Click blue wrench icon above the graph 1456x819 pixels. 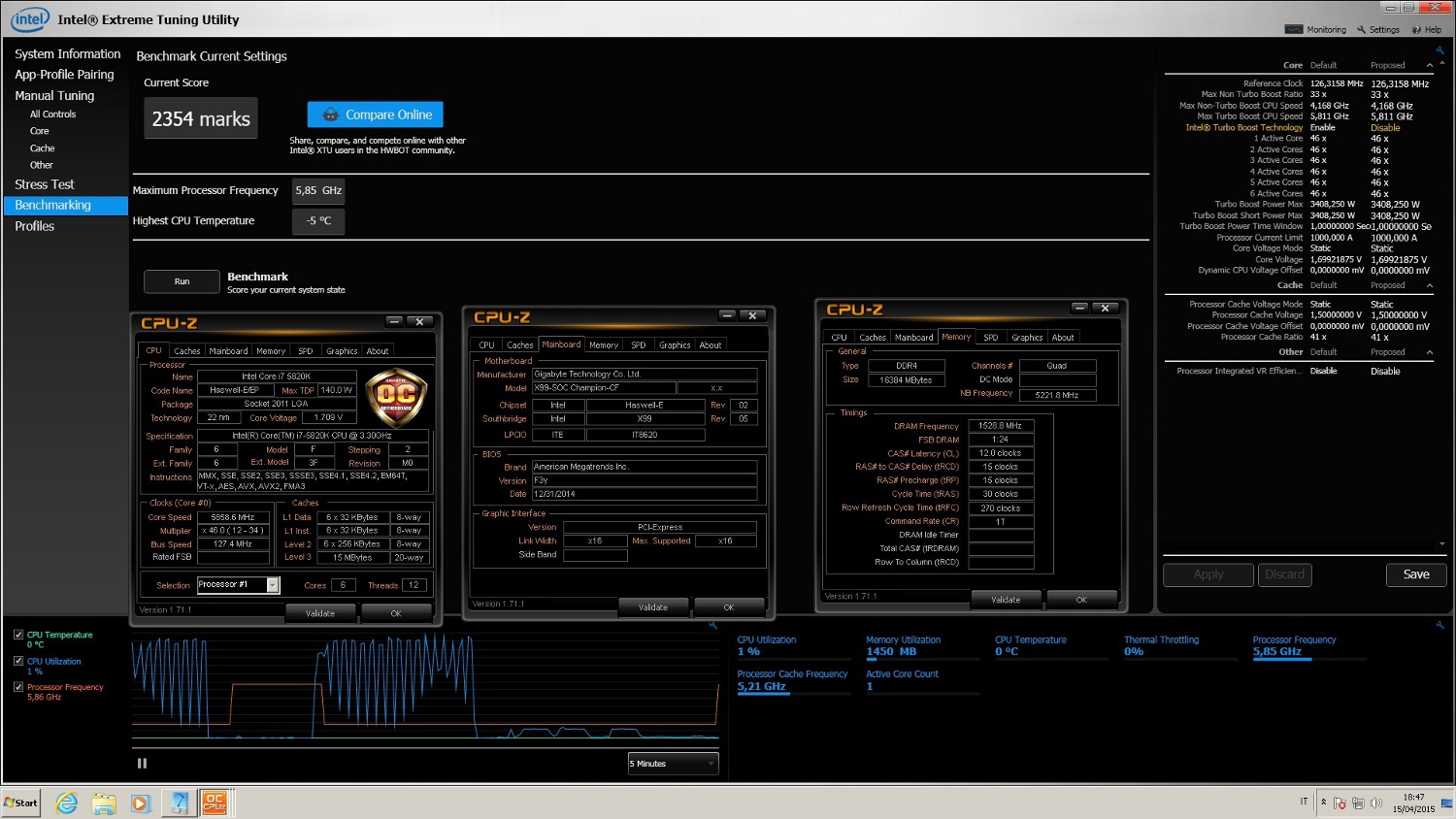[712, 625]
